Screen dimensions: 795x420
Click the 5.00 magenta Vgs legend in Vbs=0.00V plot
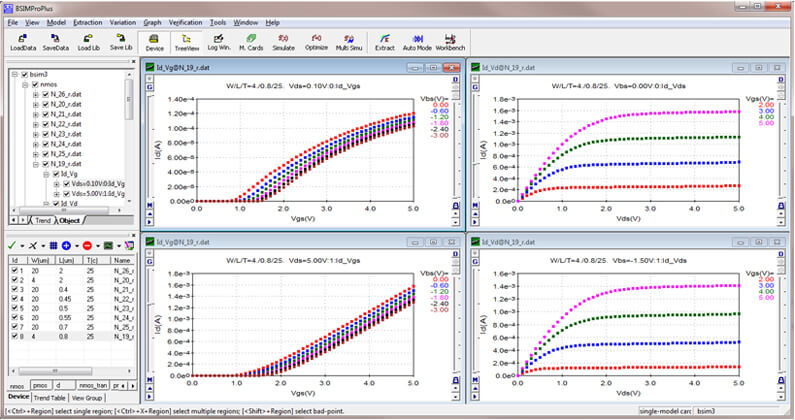(x=766, y=123)
